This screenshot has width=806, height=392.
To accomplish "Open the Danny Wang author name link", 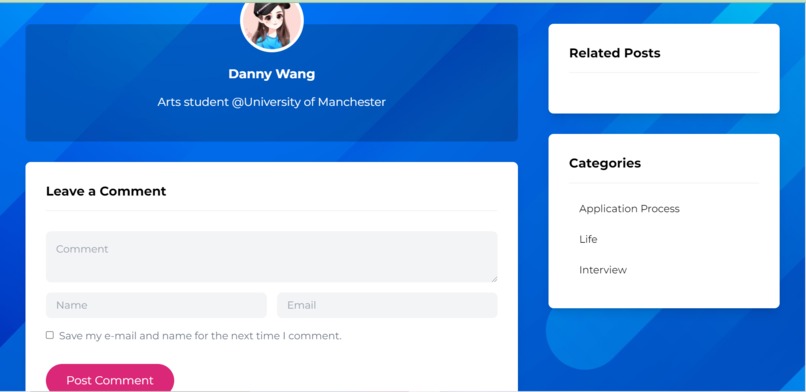I will (x=271, y=74).
